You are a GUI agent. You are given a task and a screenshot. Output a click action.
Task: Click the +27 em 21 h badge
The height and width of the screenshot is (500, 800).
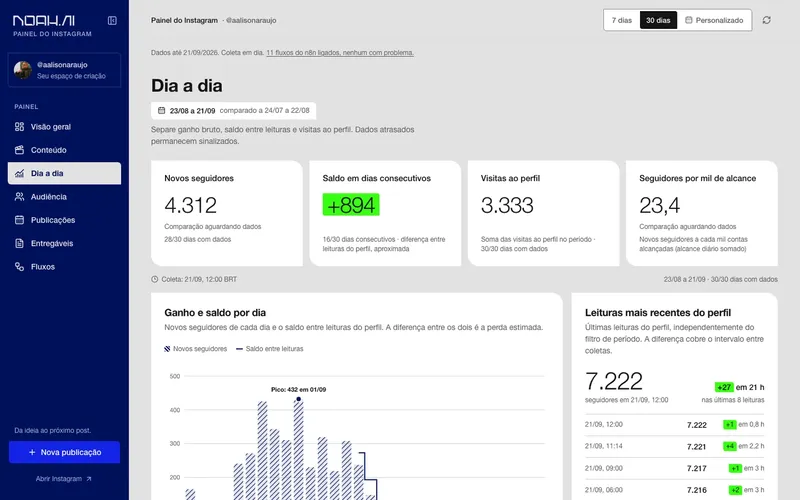(x=739, y=387)
